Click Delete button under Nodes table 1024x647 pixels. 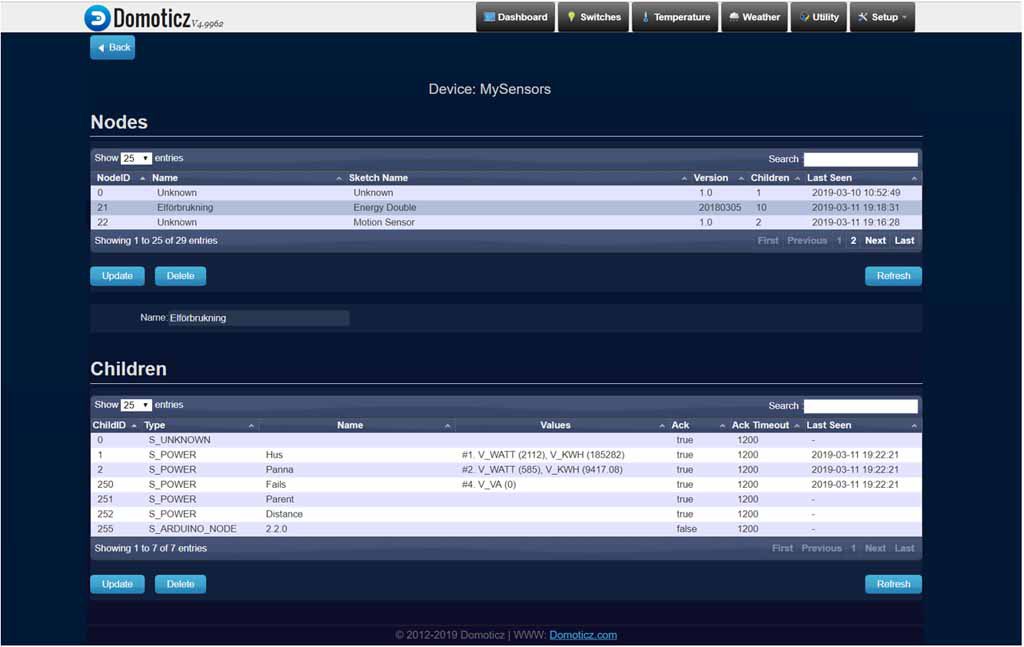tap(180, 276)
